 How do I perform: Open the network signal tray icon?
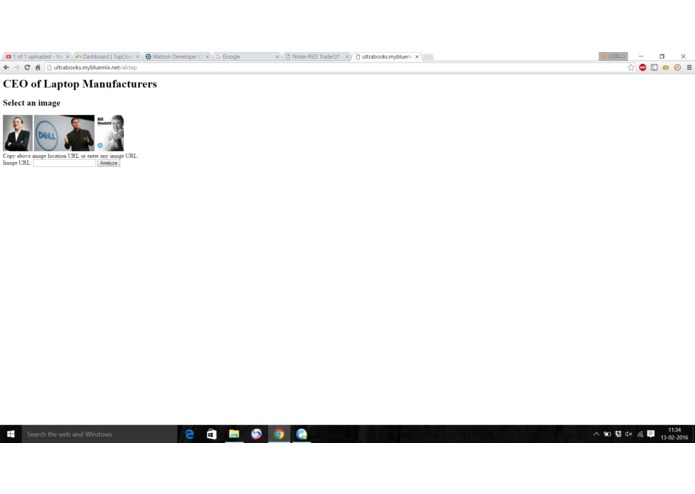pos(640,434)
